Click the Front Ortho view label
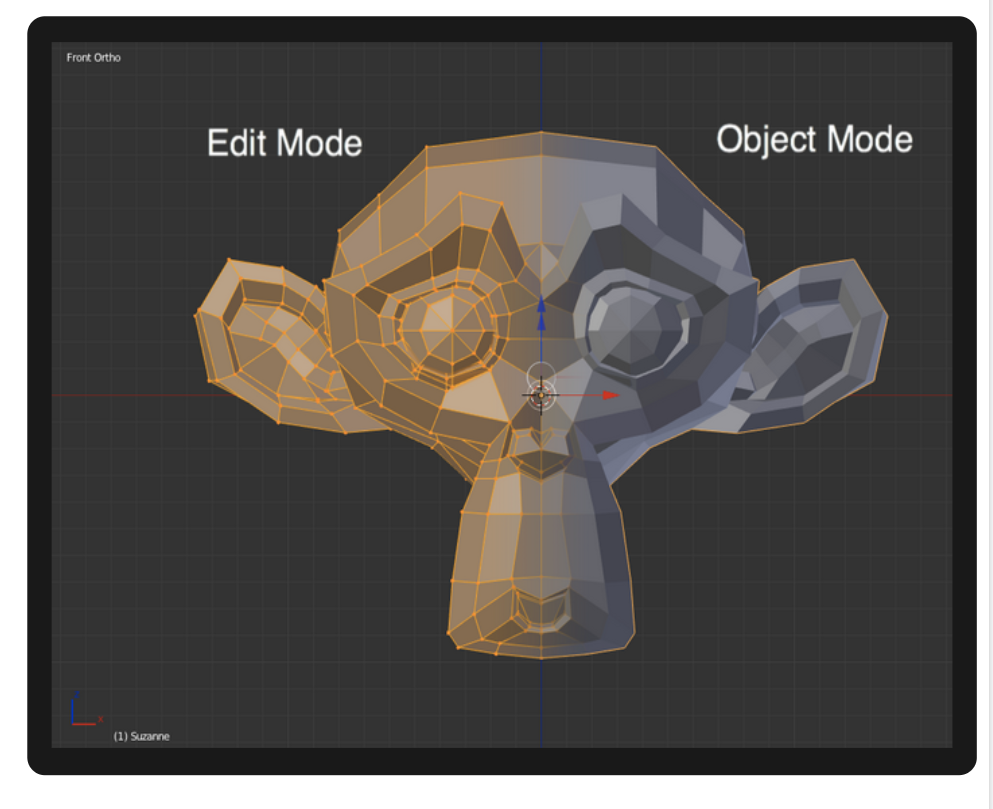Screen dimensions: 993x809 (x=93, y=58)
